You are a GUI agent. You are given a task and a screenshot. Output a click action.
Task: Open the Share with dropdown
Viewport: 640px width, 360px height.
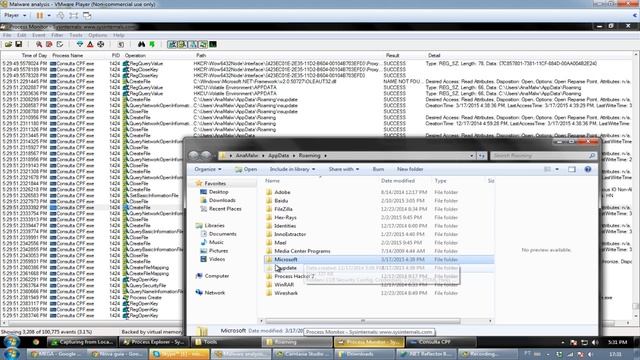point(344,169)
